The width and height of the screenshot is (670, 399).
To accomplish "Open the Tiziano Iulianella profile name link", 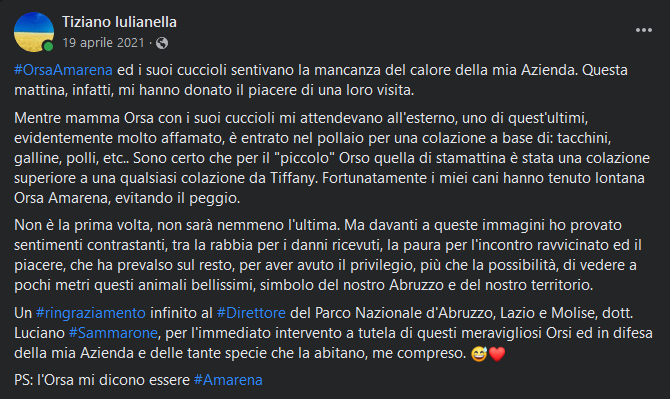I will tap(119, 22).
